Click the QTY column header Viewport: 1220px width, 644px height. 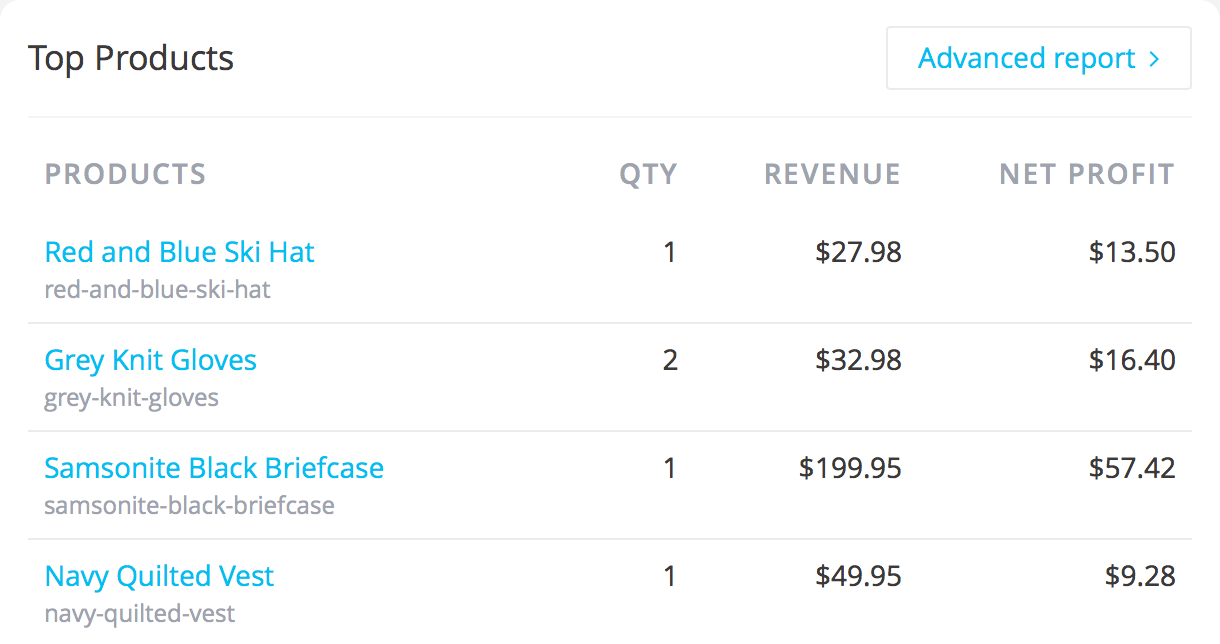pyautogui.click(x=648, y=174)
